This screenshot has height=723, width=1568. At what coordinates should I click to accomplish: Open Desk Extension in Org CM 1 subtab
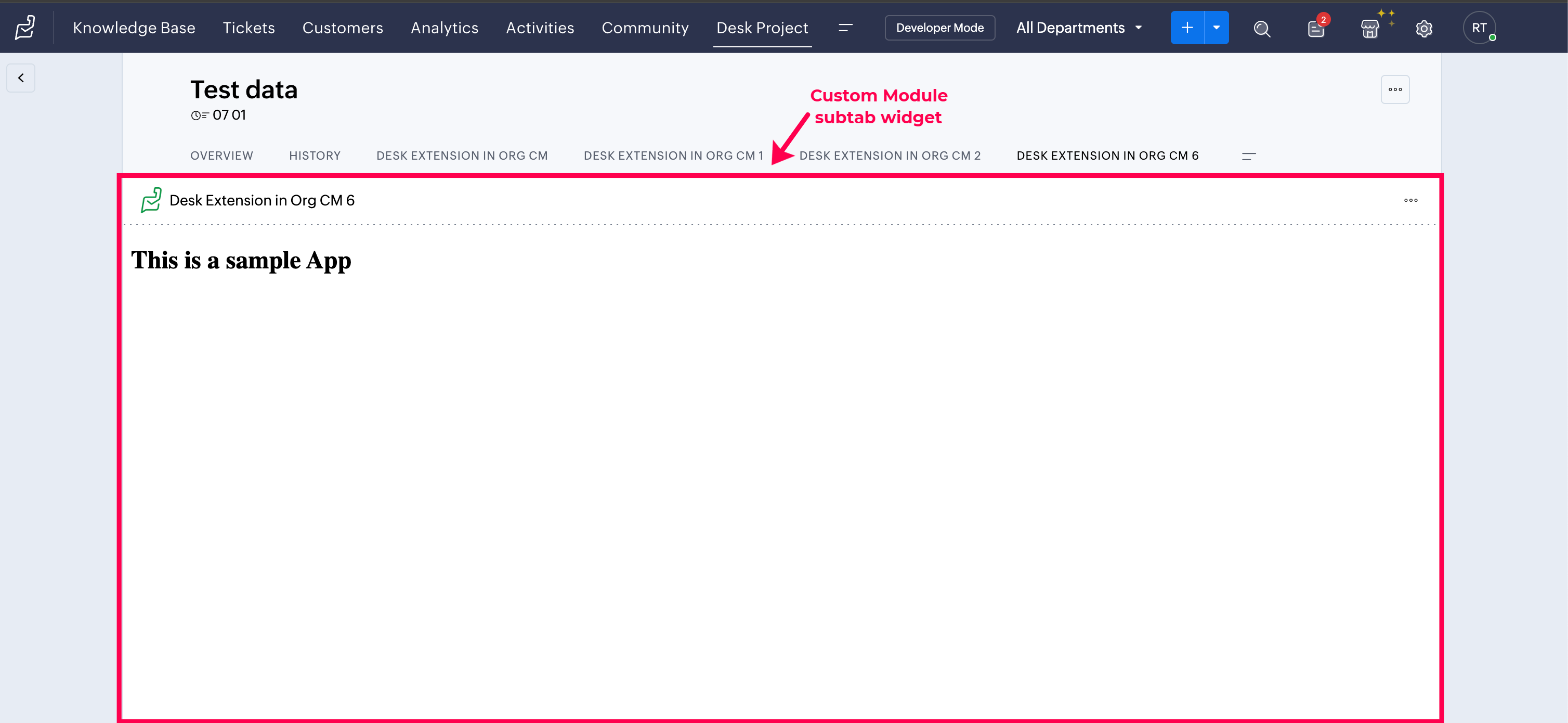673,156
